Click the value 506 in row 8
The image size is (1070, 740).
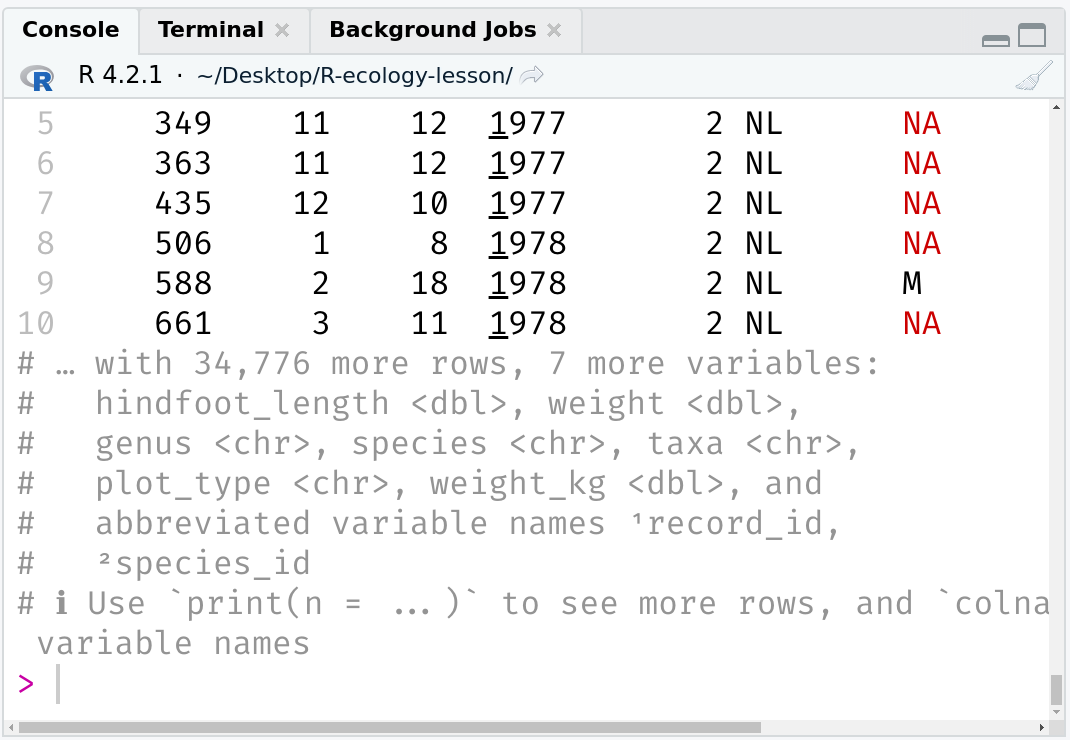tap(183, 244)
